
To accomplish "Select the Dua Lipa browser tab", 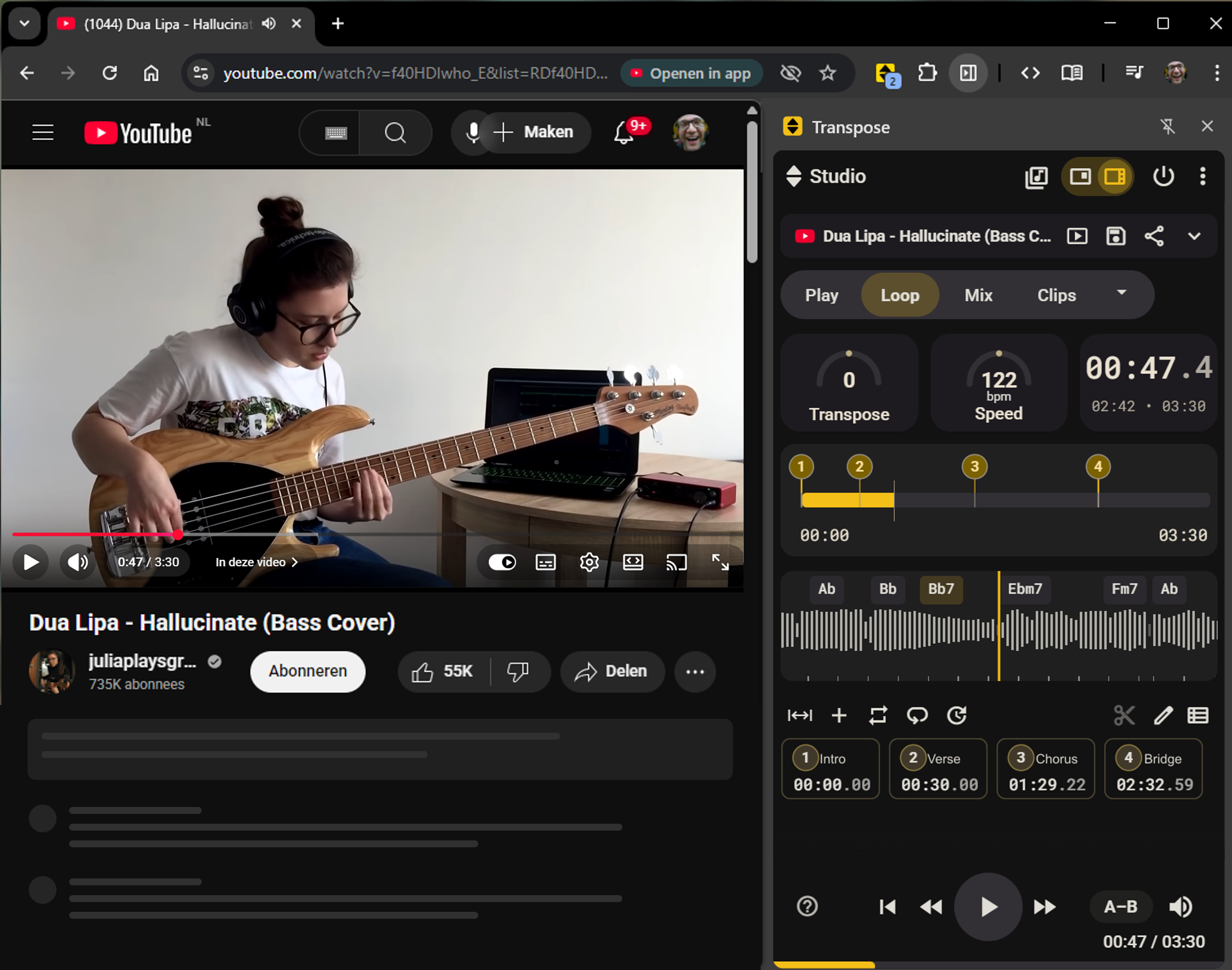I will coord(181,24).
